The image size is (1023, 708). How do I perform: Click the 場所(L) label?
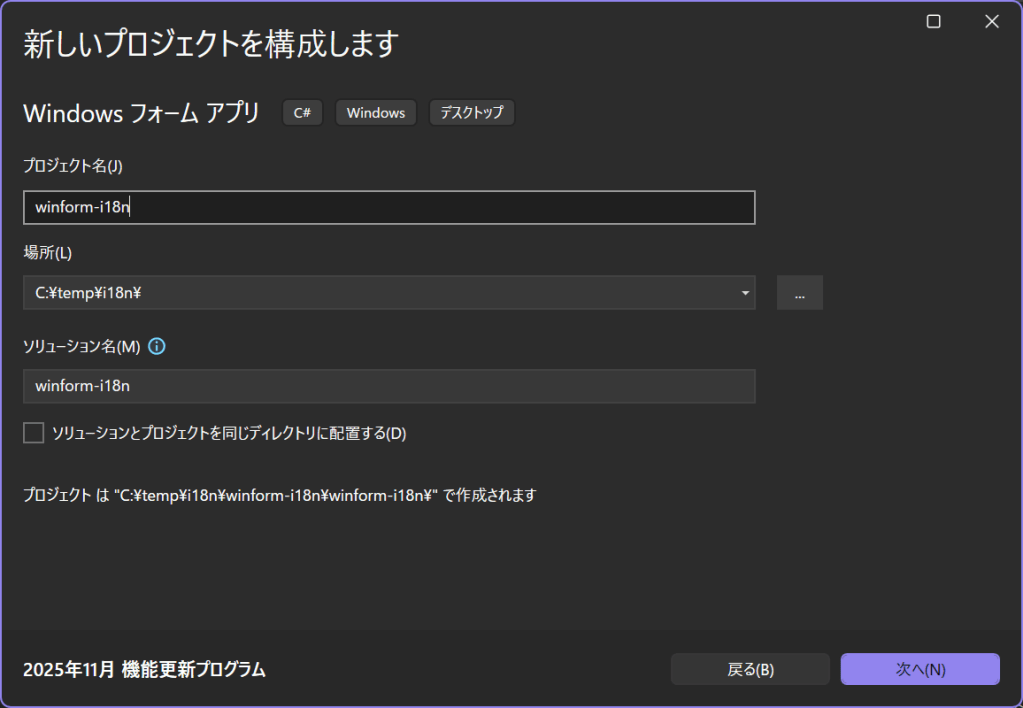(x=47, y=252)
